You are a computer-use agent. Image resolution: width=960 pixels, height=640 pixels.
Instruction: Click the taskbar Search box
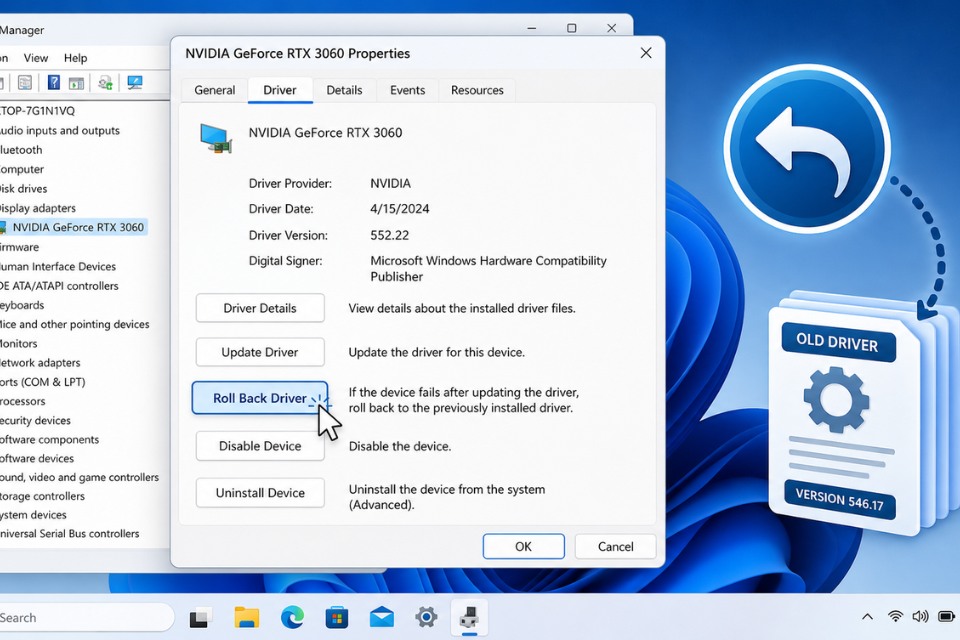point(86,617)
